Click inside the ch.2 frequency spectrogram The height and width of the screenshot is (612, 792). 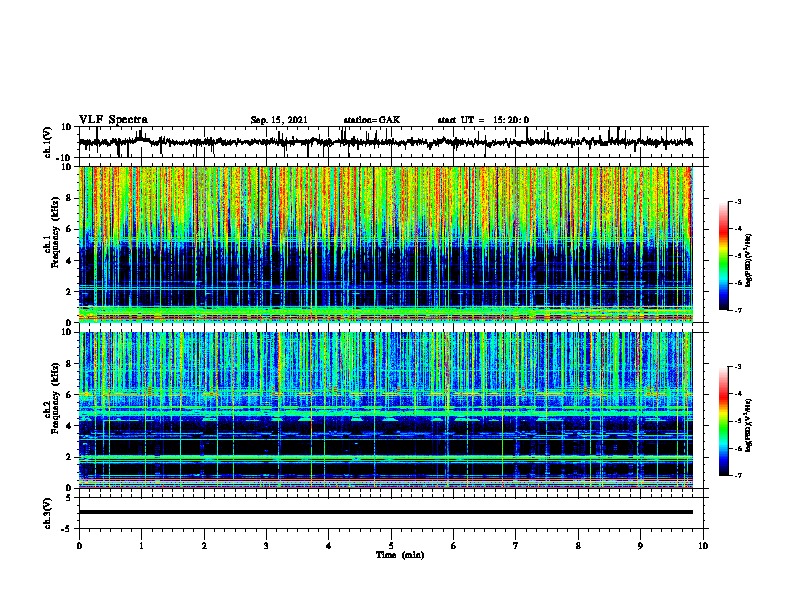(386, 410)
